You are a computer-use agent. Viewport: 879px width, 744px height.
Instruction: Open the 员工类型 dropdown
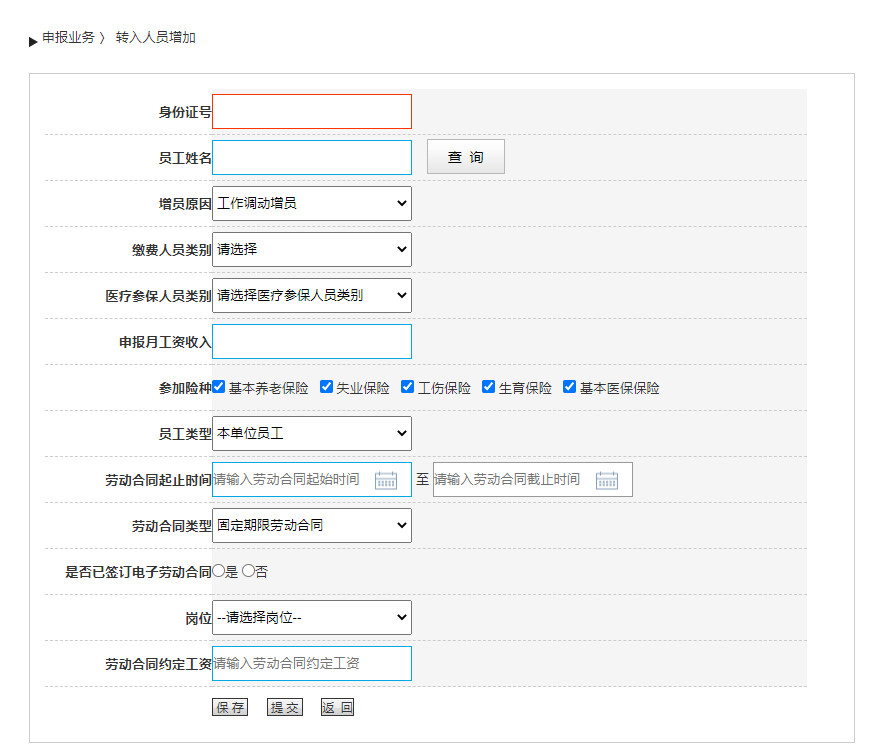point(312,433)
